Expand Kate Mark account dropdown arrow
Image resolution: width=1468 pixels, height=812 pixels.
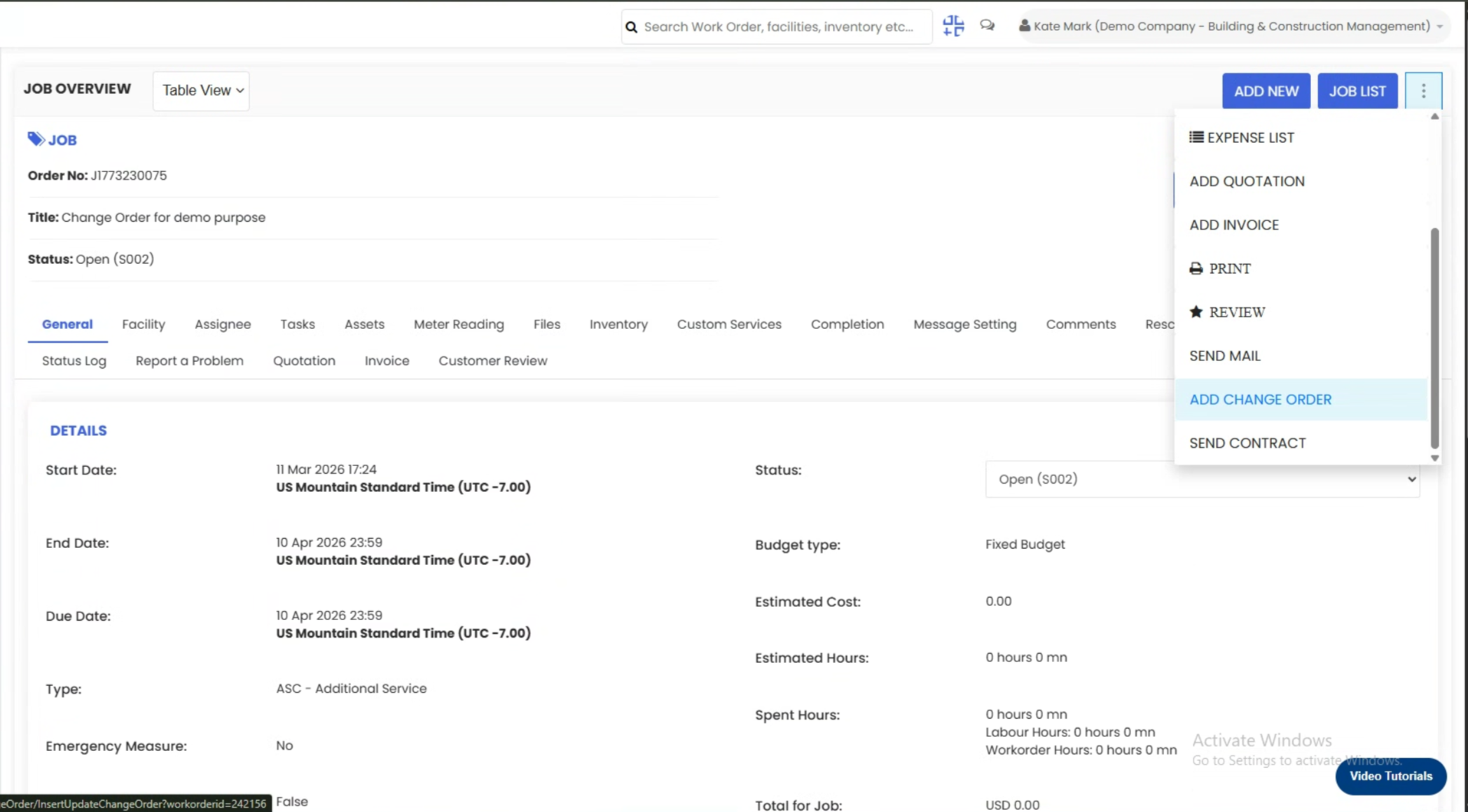[x=1439, y=27]
